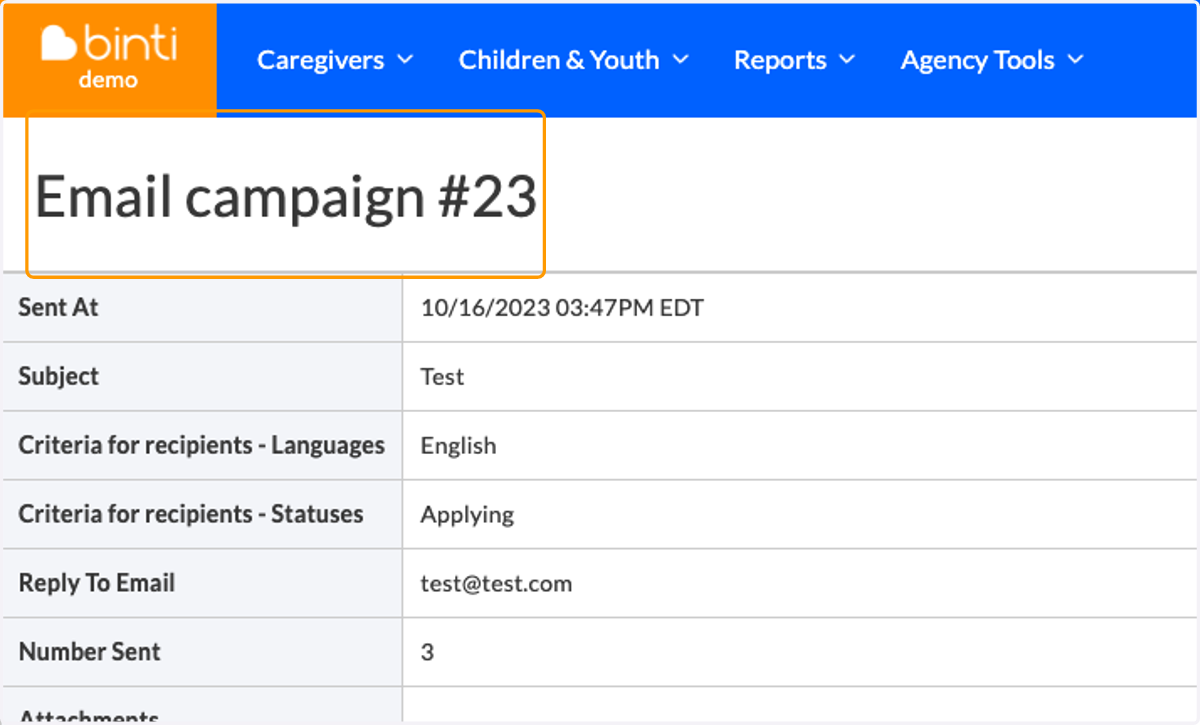Open the Reports menu
Viewport: 1200px width, 725px height.
pos(795,60)
